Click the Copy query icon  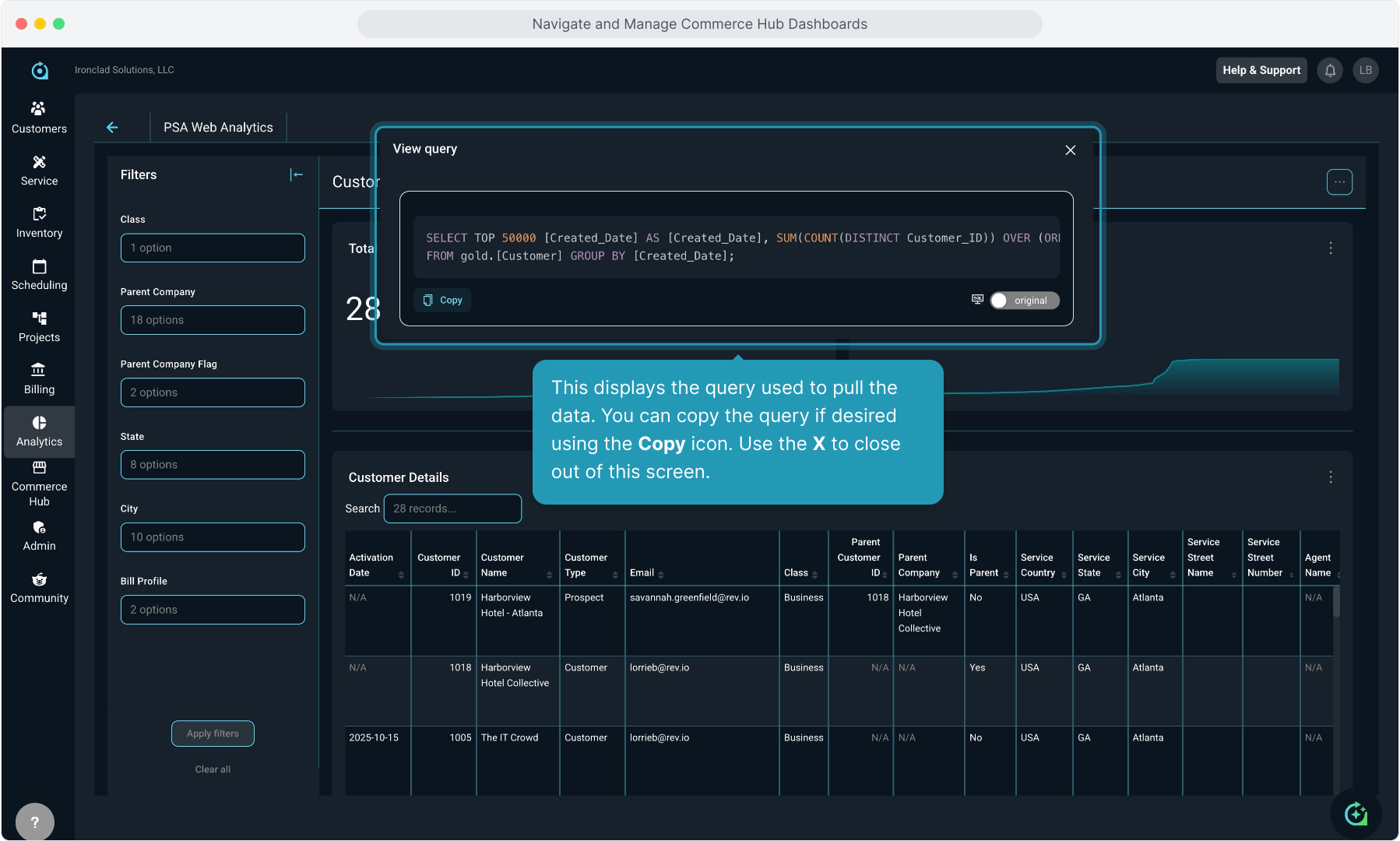442,301
